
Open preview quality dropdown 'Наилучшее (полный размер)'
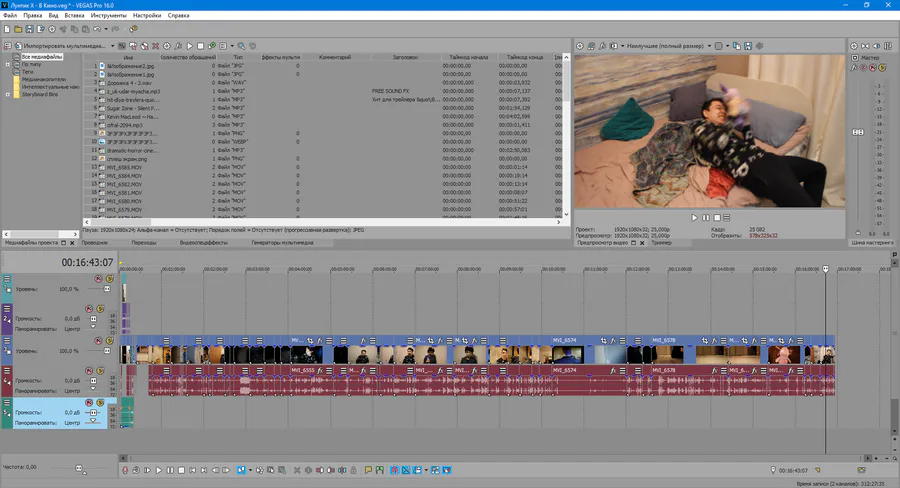tap(669, 46)
